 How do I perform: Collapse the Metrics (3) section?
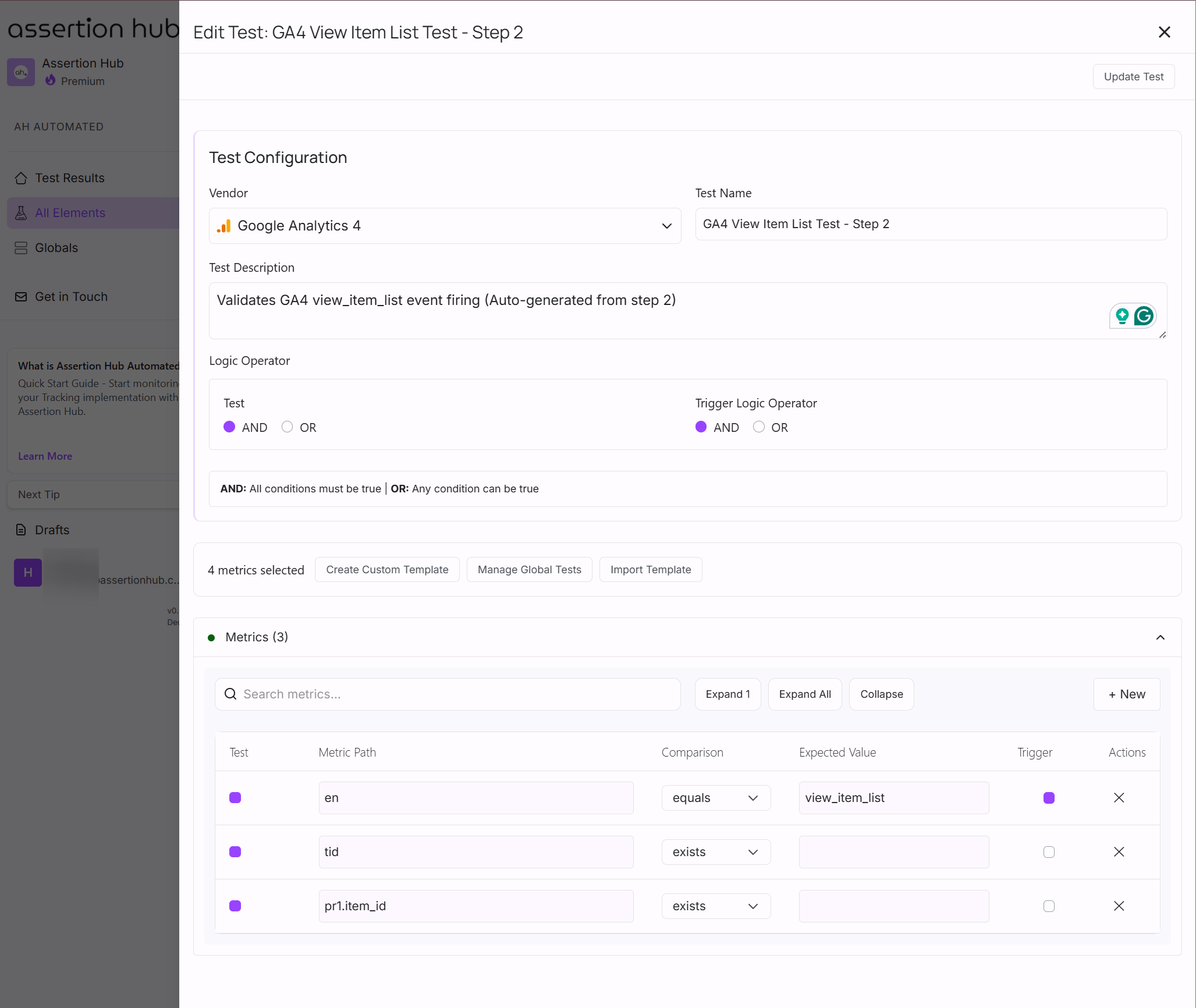[1160, 637]
